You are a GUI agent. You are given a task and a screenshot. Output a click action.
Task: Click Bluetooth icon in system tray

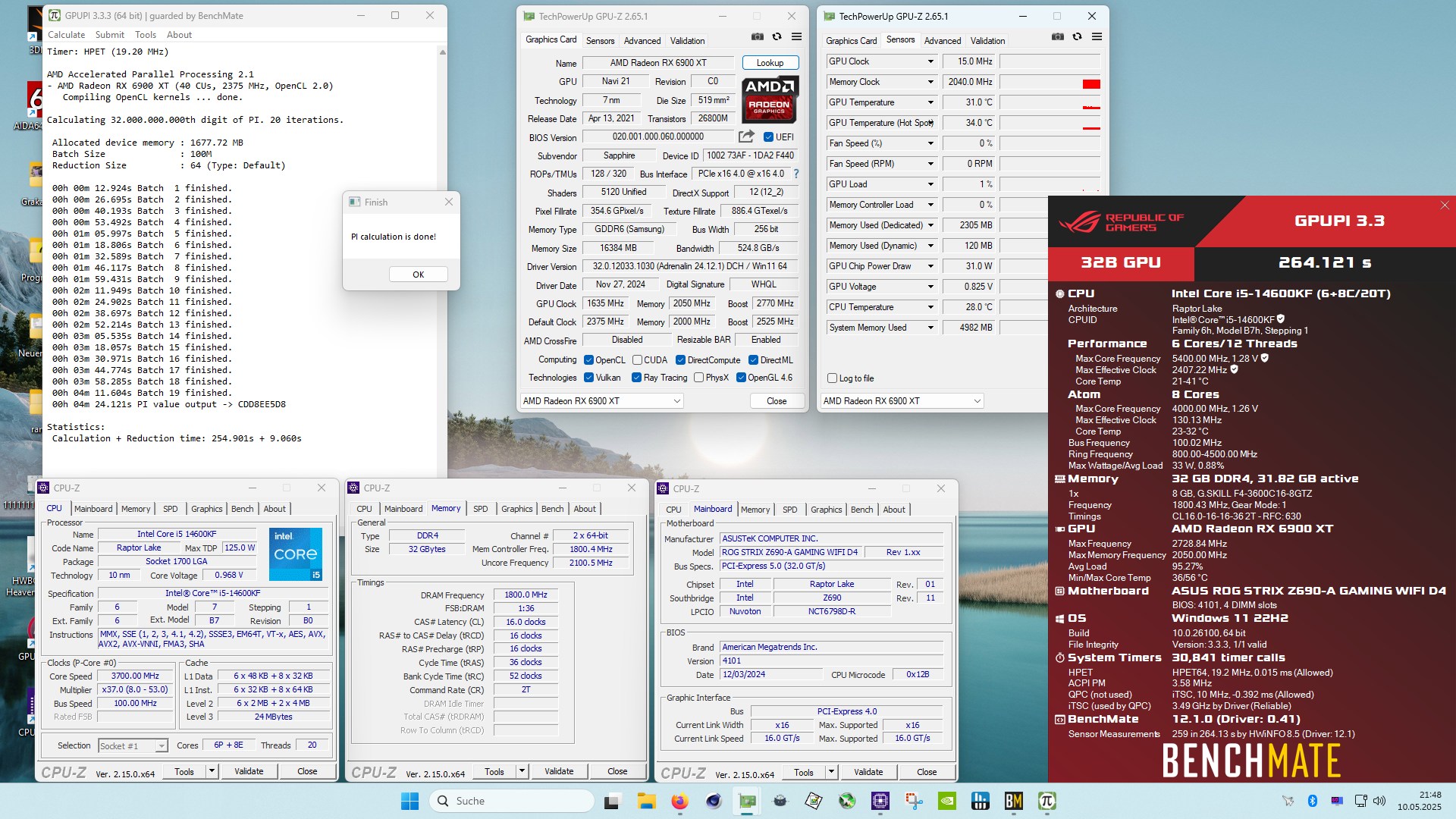tap(1313, 801)
